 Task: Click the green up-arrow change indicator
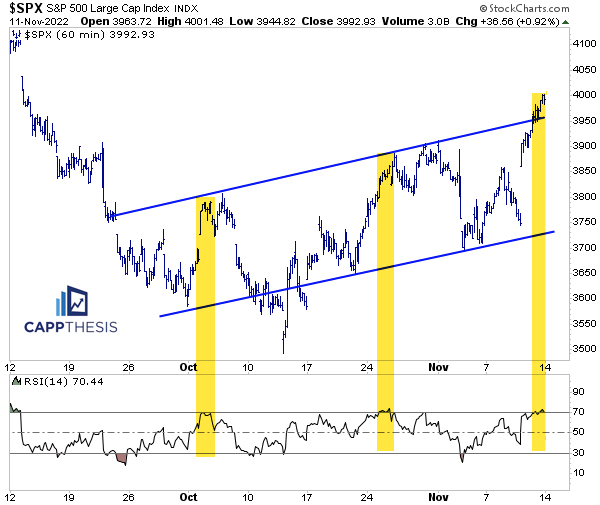(565, 22)
